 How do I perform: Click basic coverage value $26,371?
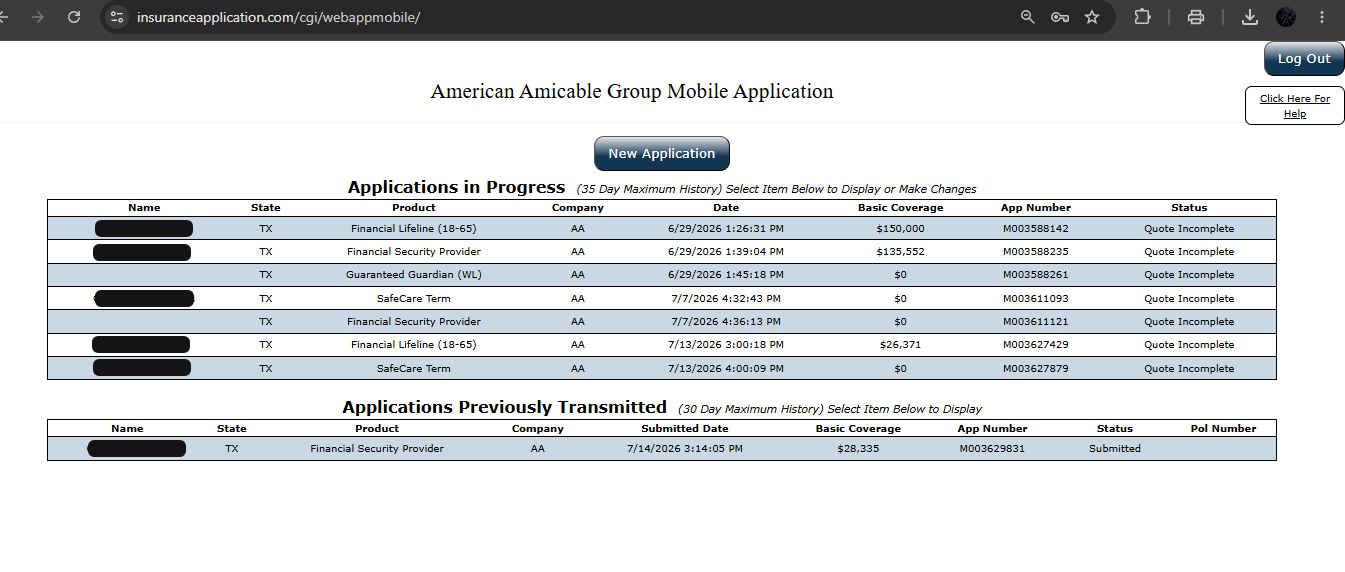click(900, 344)
